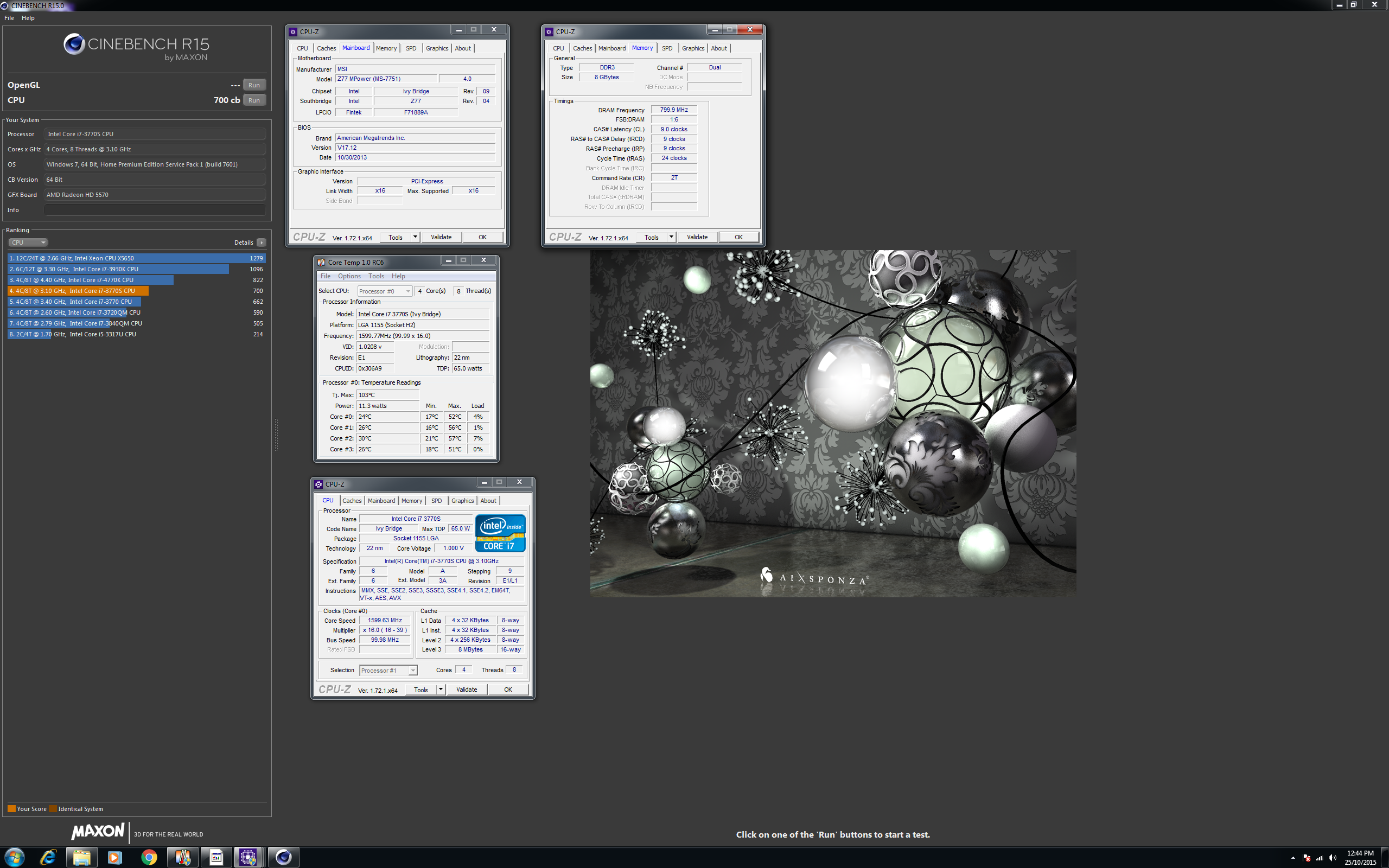Select ranking row Intel Core i7-3930K CPU
Viewport: 1389px width, 868px height.
[136, 269]
